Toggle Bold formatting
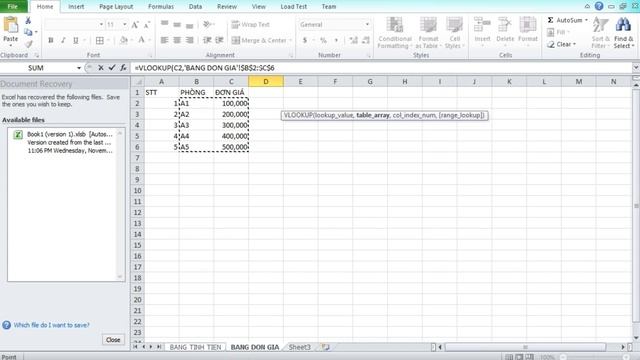This screenshot has width=640, height=360. click(x=51, y=40)
